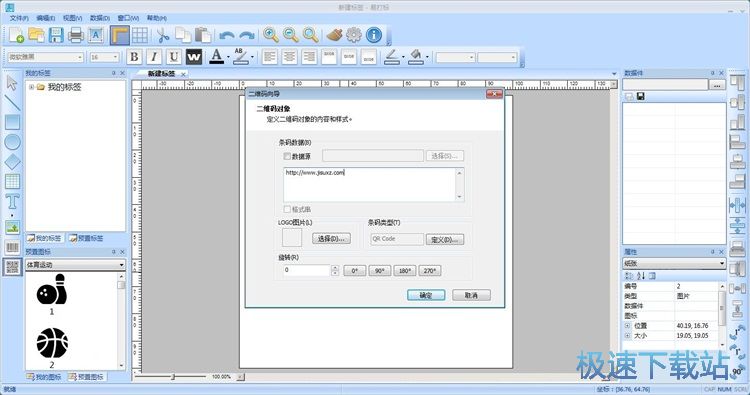Align text center
750x395 pixels.
point(289,57)
